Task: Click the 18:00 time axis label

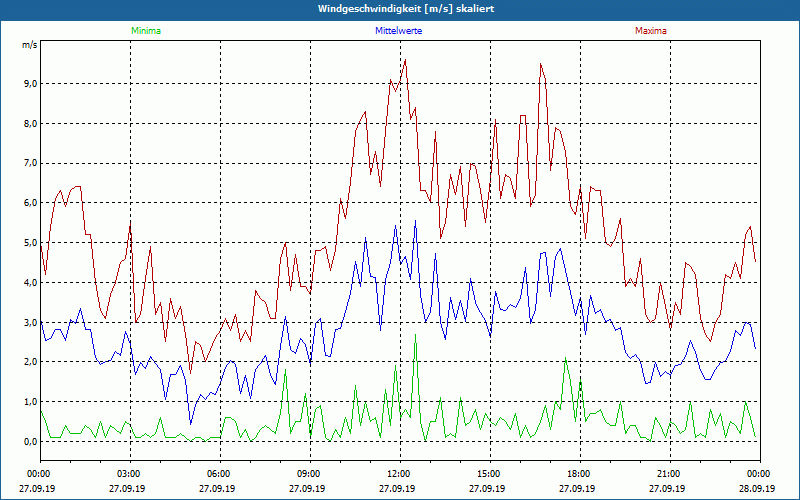Action: pyautogui.click(x=579, y=474)
